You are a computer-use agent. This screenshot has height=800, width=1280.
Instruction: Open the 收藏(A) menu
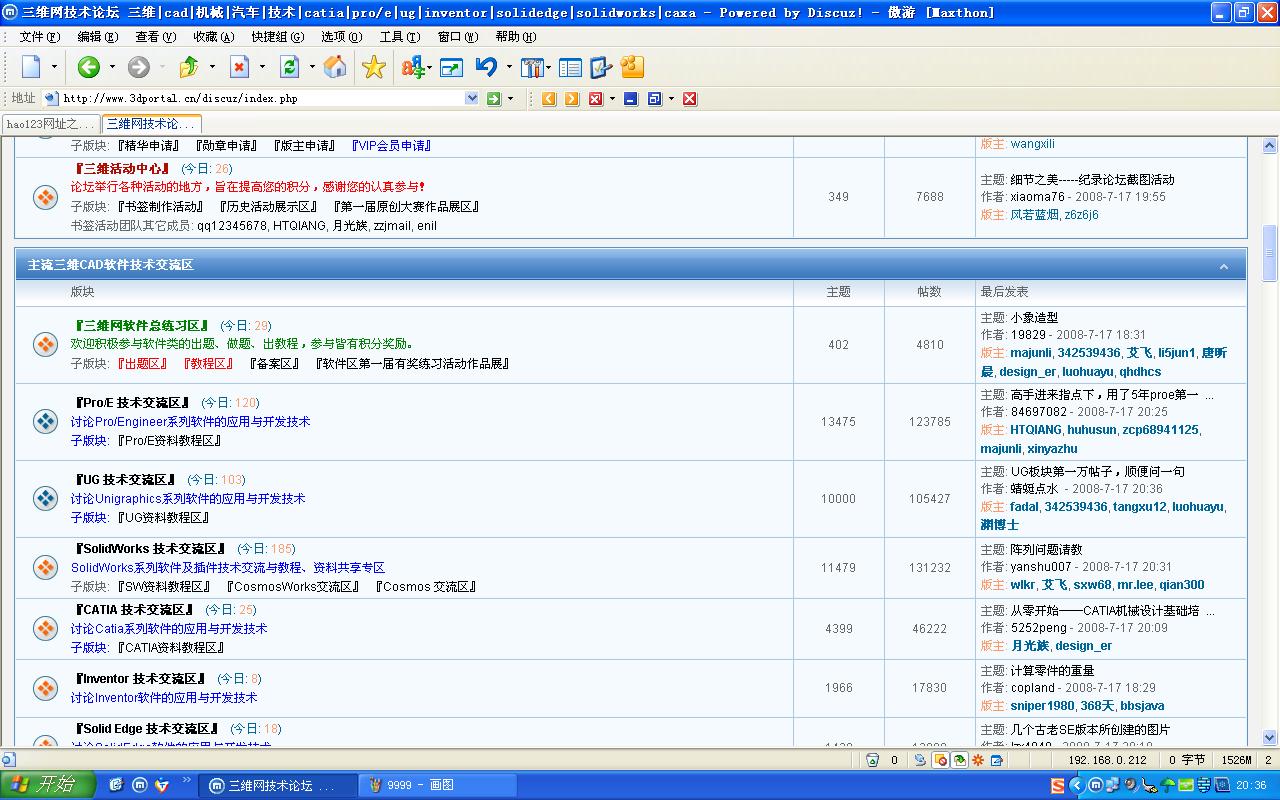pos(213,37)
